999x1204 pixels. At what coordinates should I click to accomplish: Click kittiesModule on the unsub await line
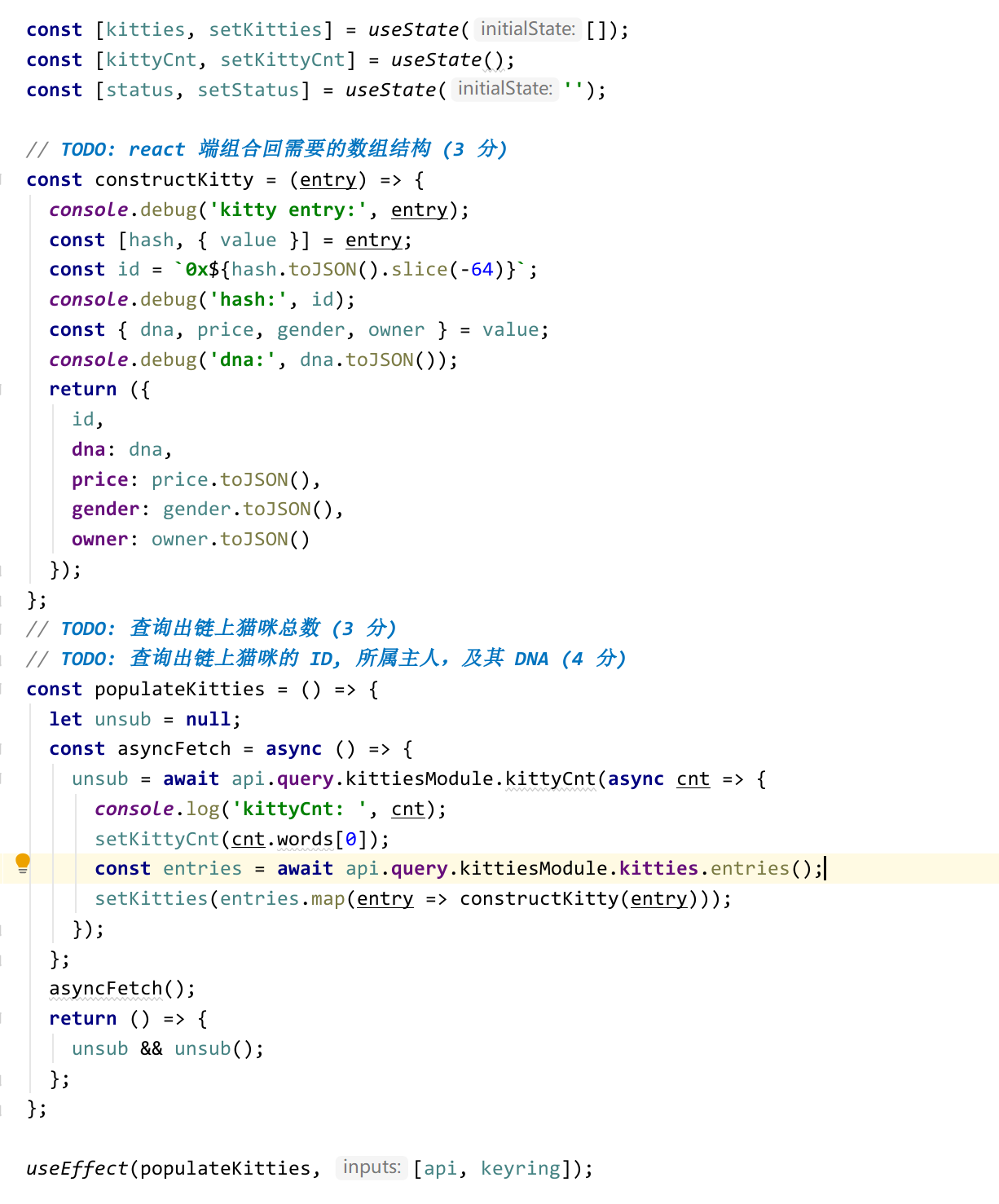[x=420, y=778]
